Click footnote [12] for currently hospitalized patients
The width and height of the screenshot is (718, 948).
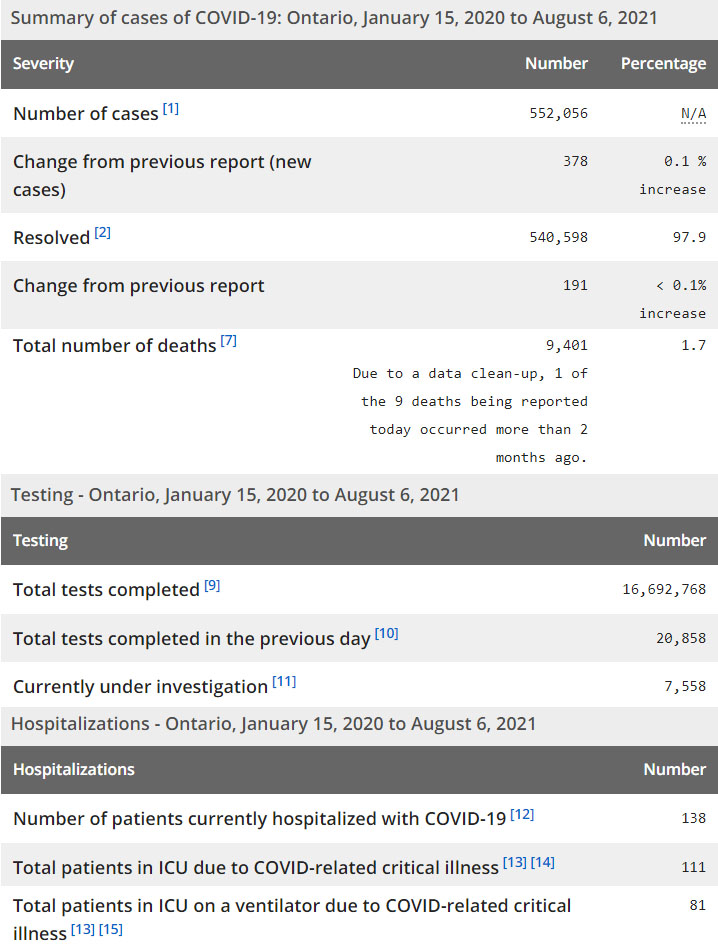click(x=522, y=814)
